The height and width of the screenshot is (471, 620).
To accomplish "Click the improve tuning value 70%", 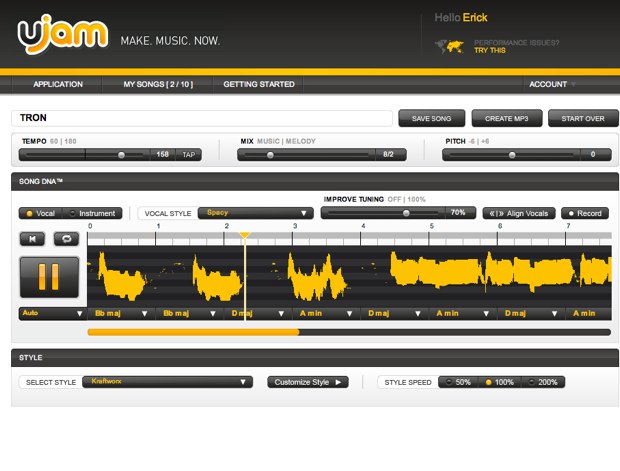I will click(x=458, y=213).
